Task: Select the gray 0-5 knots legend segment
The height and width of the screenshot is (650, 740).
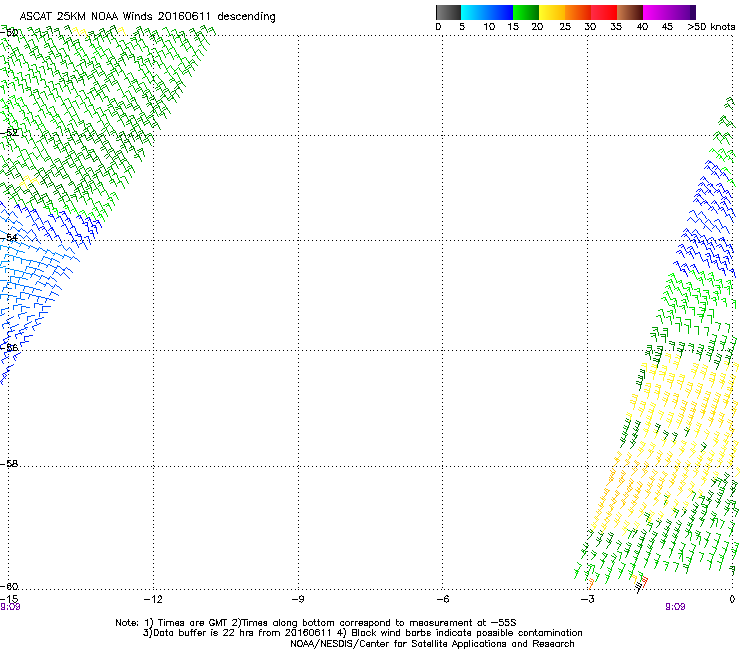Action: [448, 12]
